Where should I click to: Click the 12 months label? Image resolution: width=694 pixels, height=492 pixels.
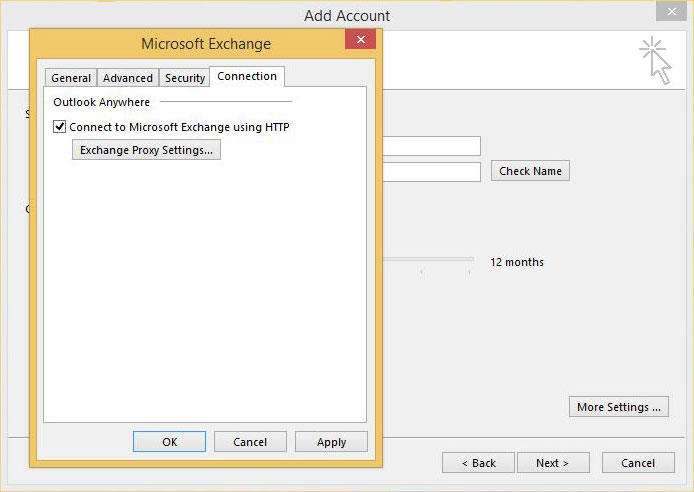(x=517, y=262)
